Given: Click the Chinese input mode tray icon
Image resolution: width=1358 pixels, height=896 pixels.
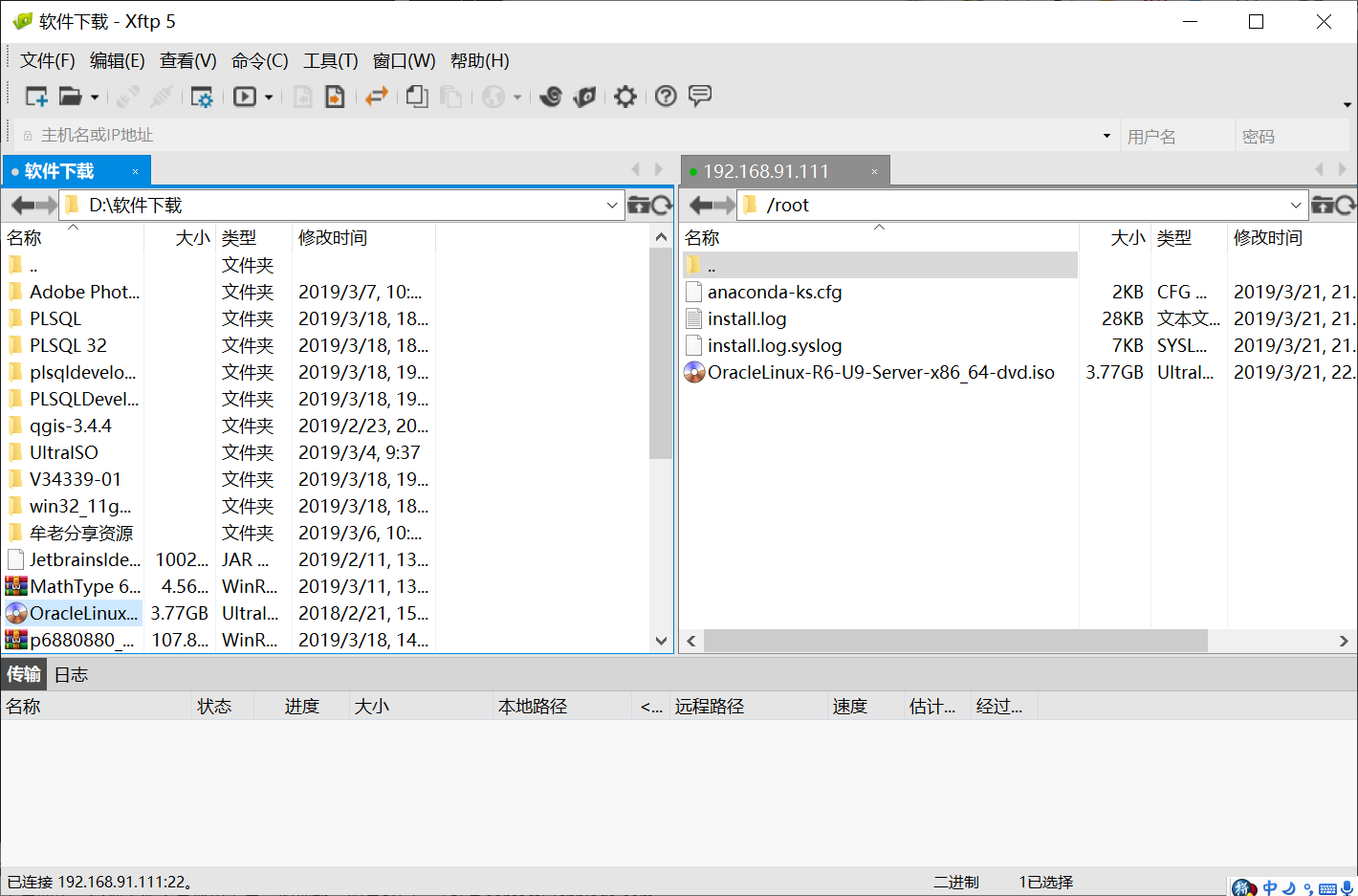Looking at the screenshot, I should click(1270, 887).
